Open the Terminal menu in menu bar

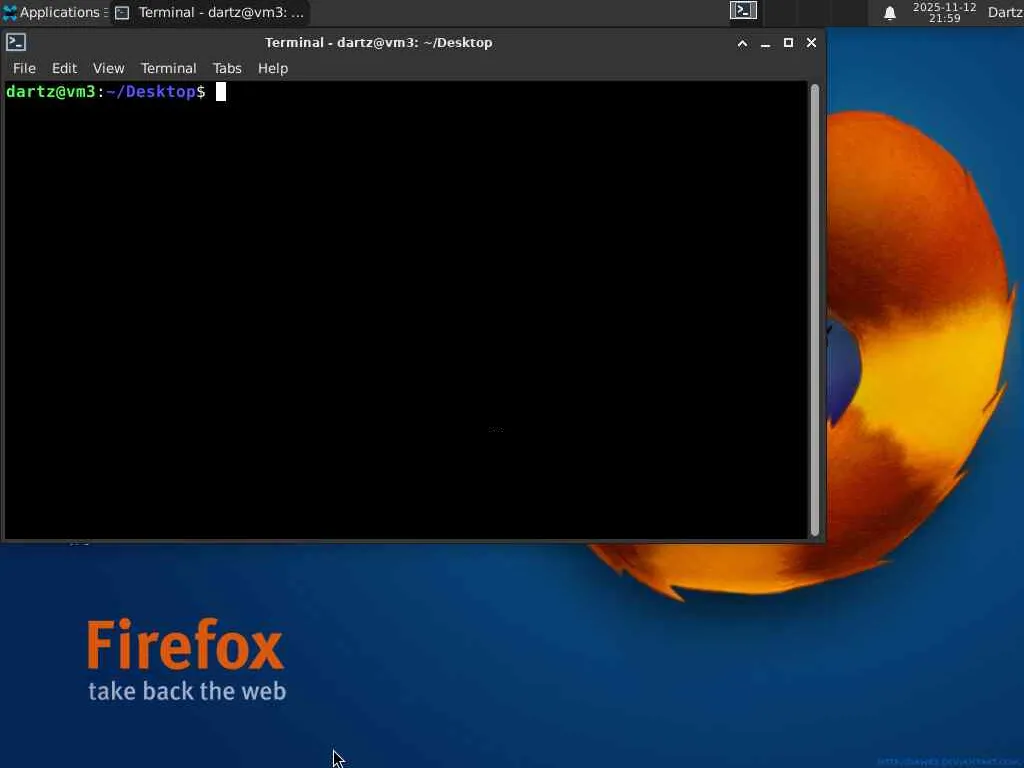click(x=168, y=68)
